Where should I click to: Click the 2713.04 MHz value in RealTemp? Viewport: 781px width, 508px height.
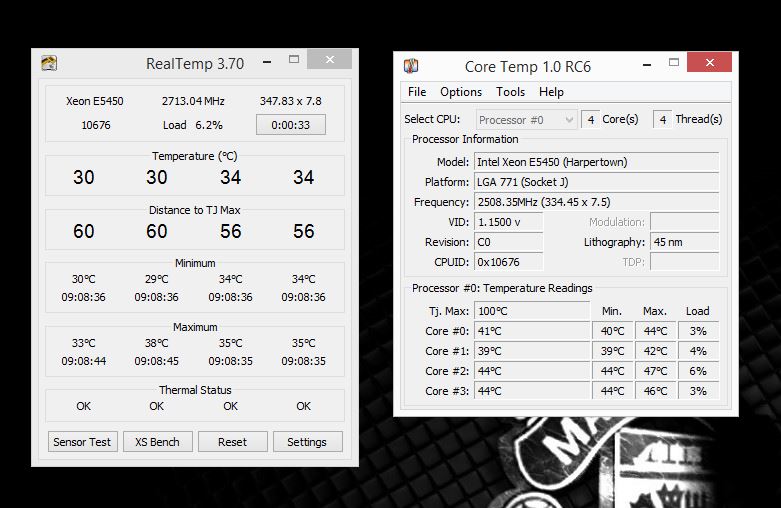(193, 101)
